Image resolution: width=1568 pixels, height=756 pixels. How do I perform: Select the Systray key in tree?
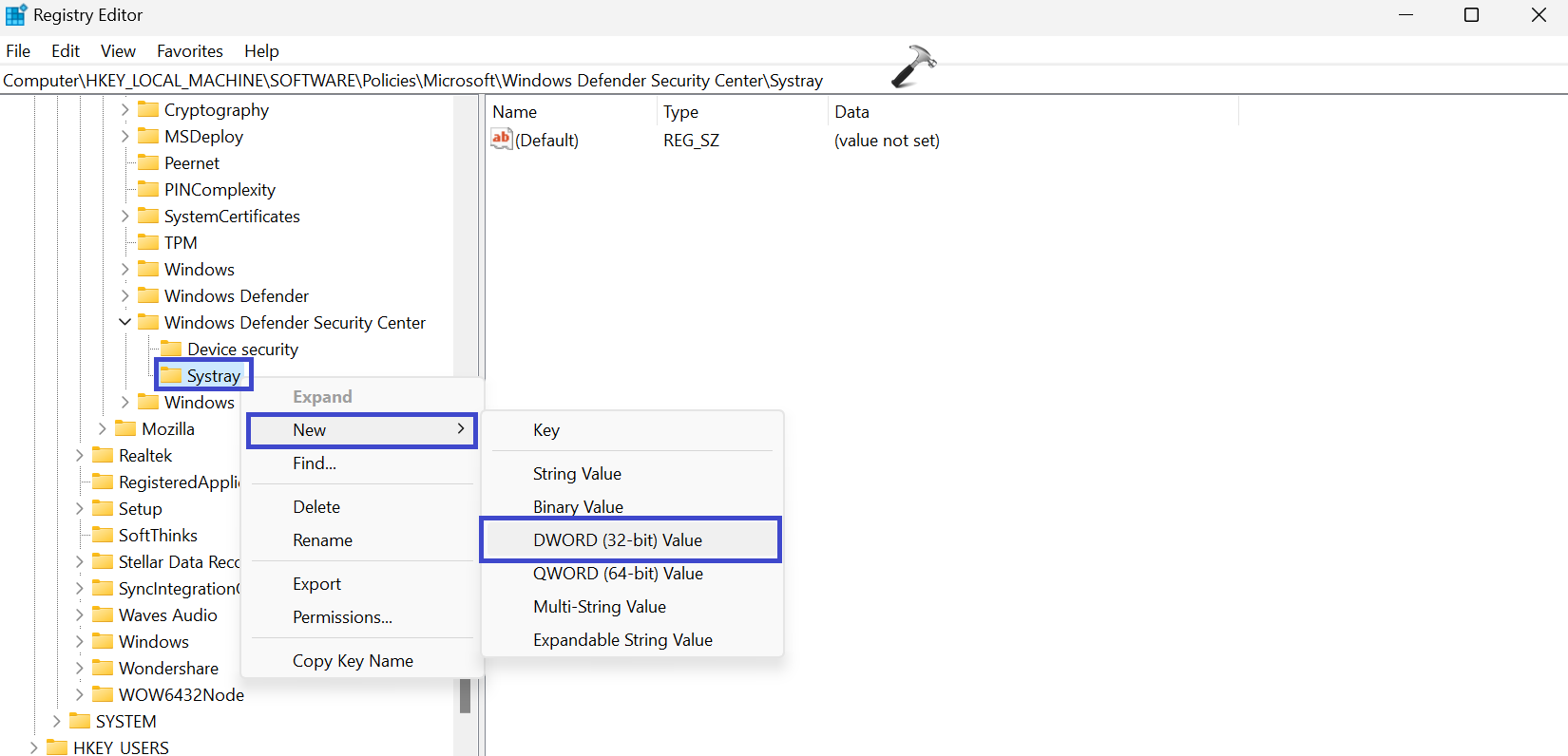[x=213, y=376]
